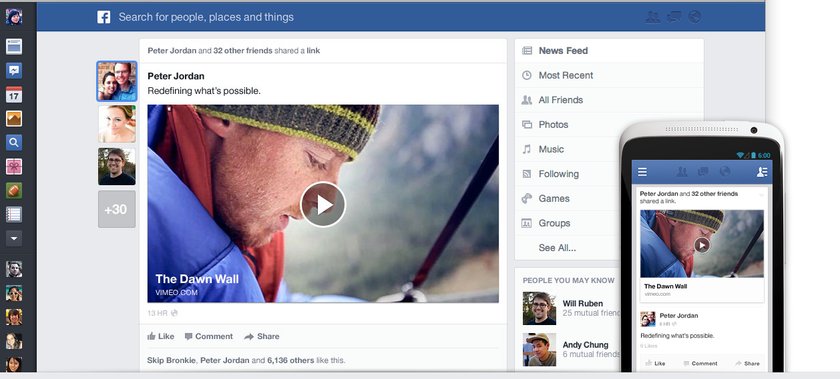Open friend requests icon in top blue bar
840x379 pixels.
(x=652, y=17)
